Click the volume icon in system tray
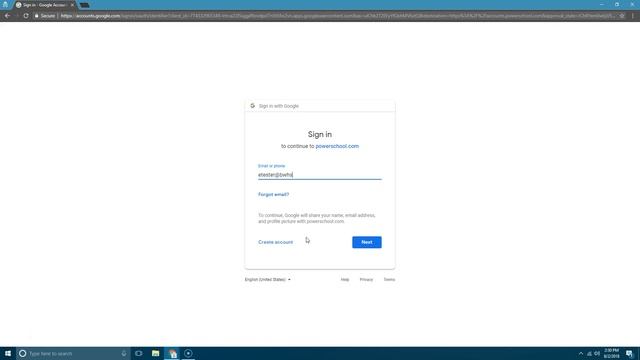 coord(597,353)
